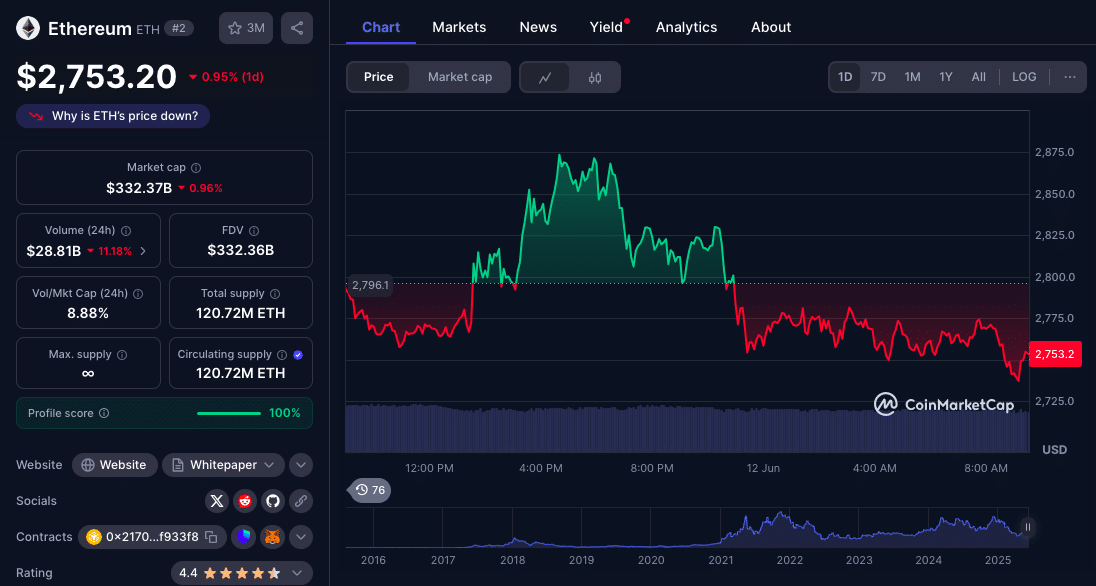The image size is (1096, 586).
Task: Enable LOG scale on the chart
Action: 1024,77
